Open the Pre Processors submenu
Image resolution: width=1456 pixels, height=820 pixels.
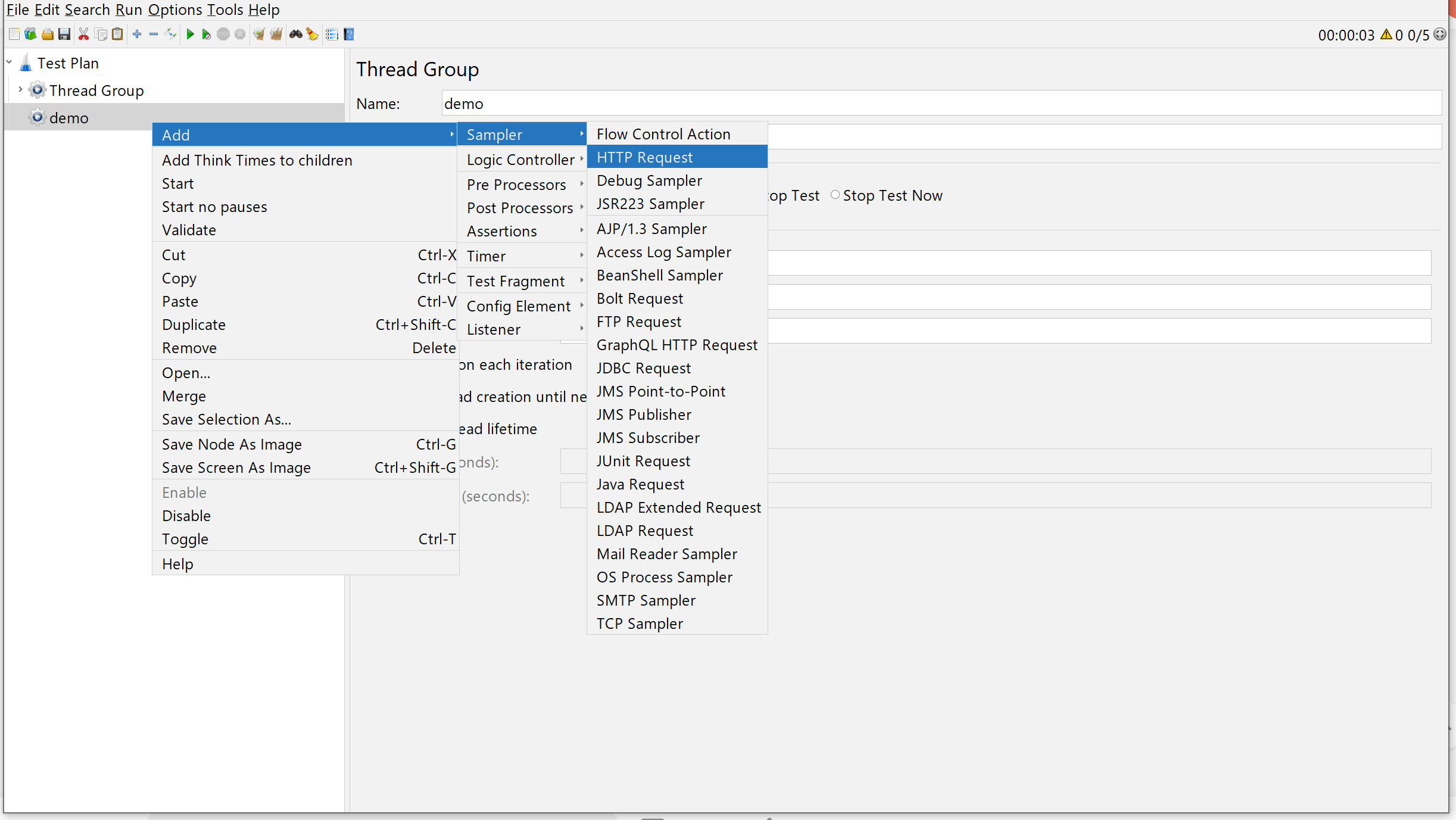(522, 185)
